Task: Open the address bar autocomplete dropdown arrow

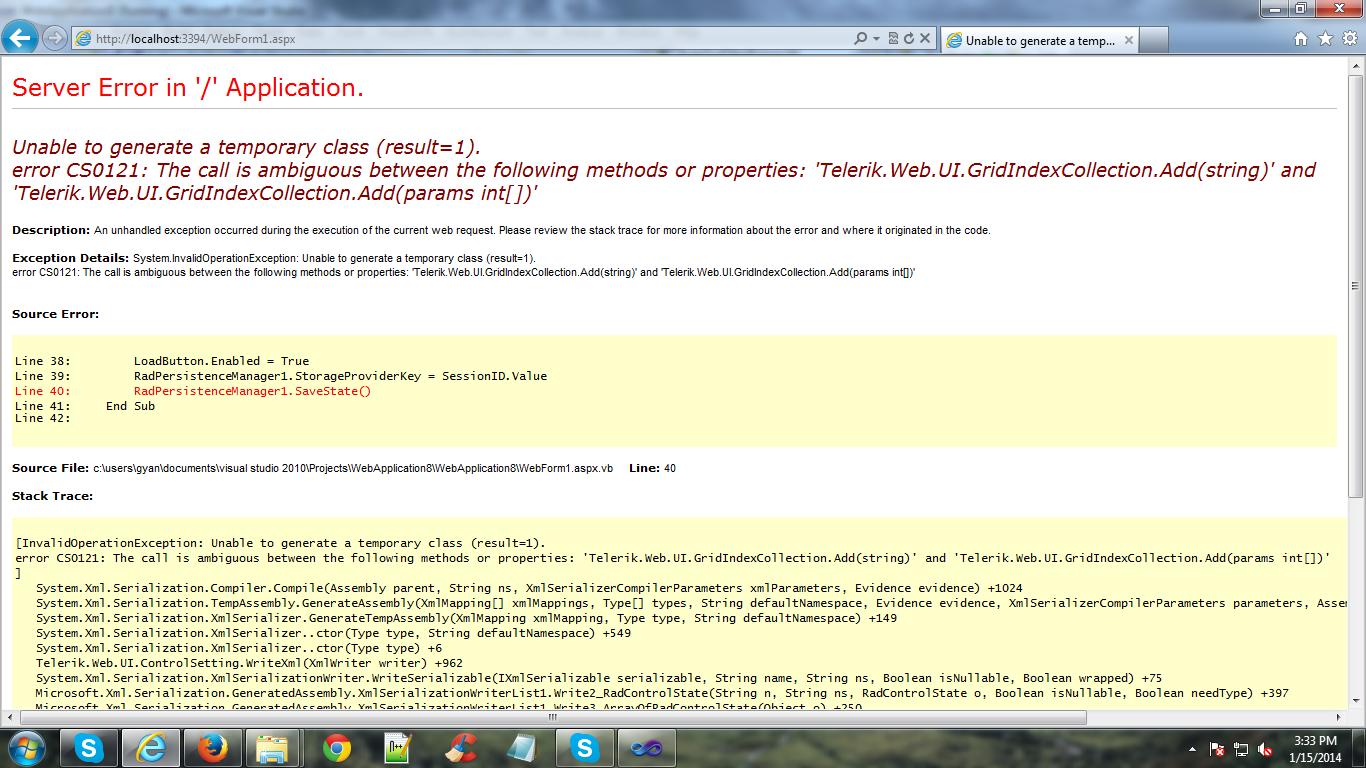Action: pyautogui.click(x=876, y=39)
